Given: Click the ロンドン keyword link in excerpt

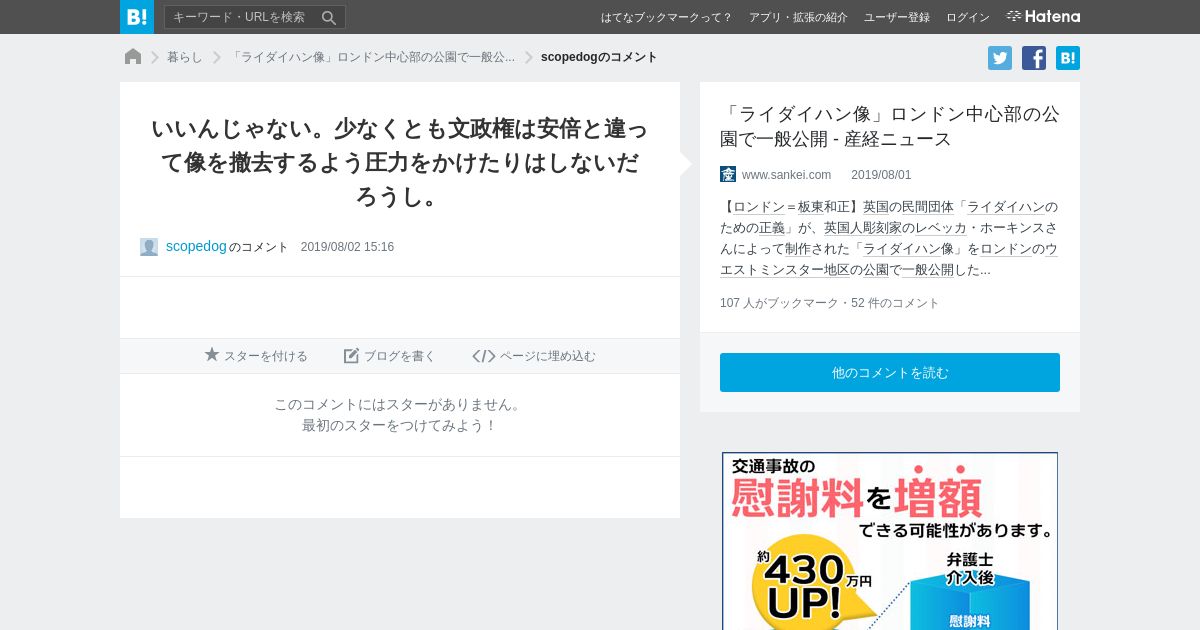Looking at the screenshot, I should pyautogui.click(x=759, y=207).
